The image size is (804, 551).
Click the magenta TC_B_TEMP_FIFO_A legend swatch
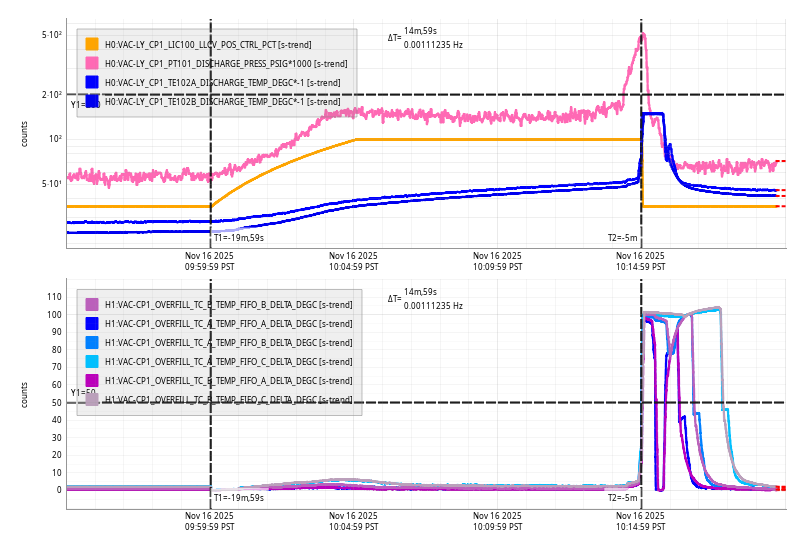(x=92, y=380)
